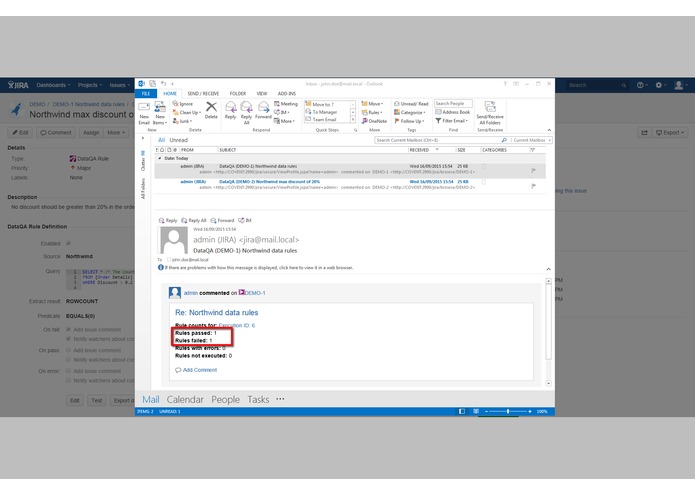The image size is (695, 494).
Task: Open Tasks in Outlook navigation
Action: (258, 399)
